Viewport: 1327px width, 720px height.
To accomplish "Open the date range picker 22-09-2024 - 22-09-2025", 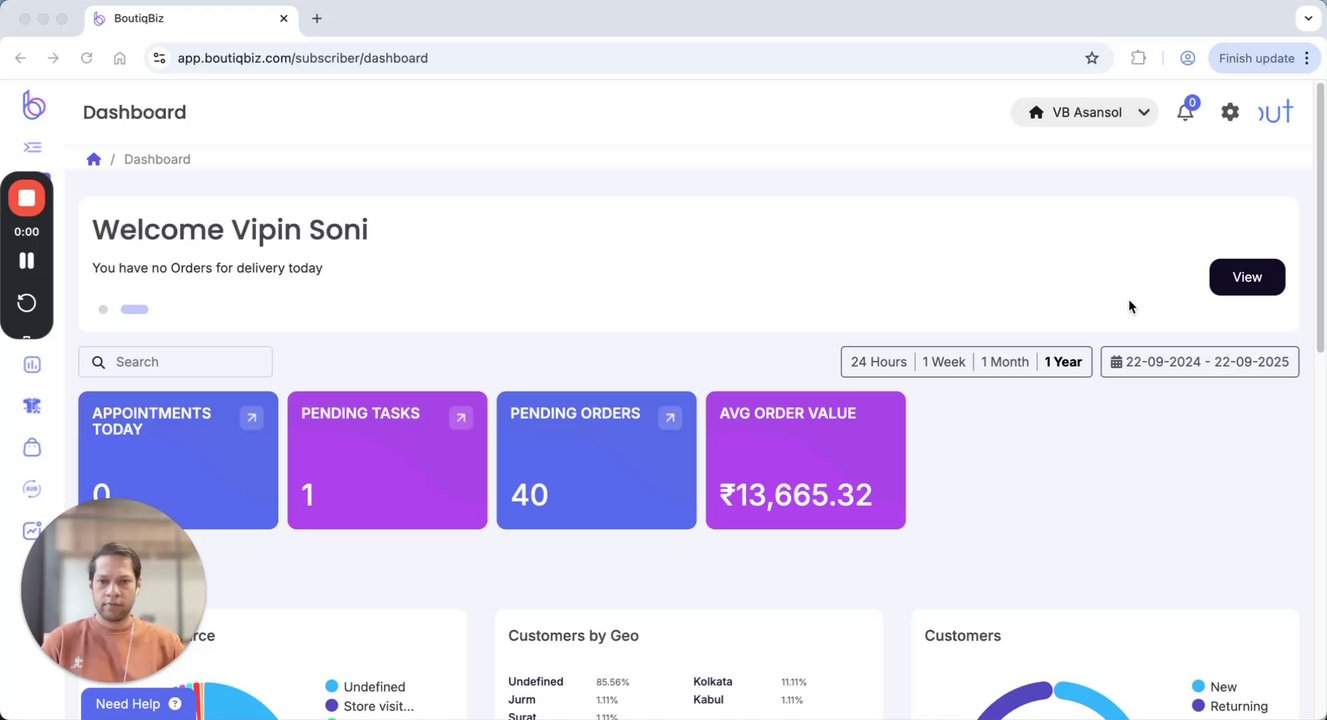I will click(x=1199, y=362).
